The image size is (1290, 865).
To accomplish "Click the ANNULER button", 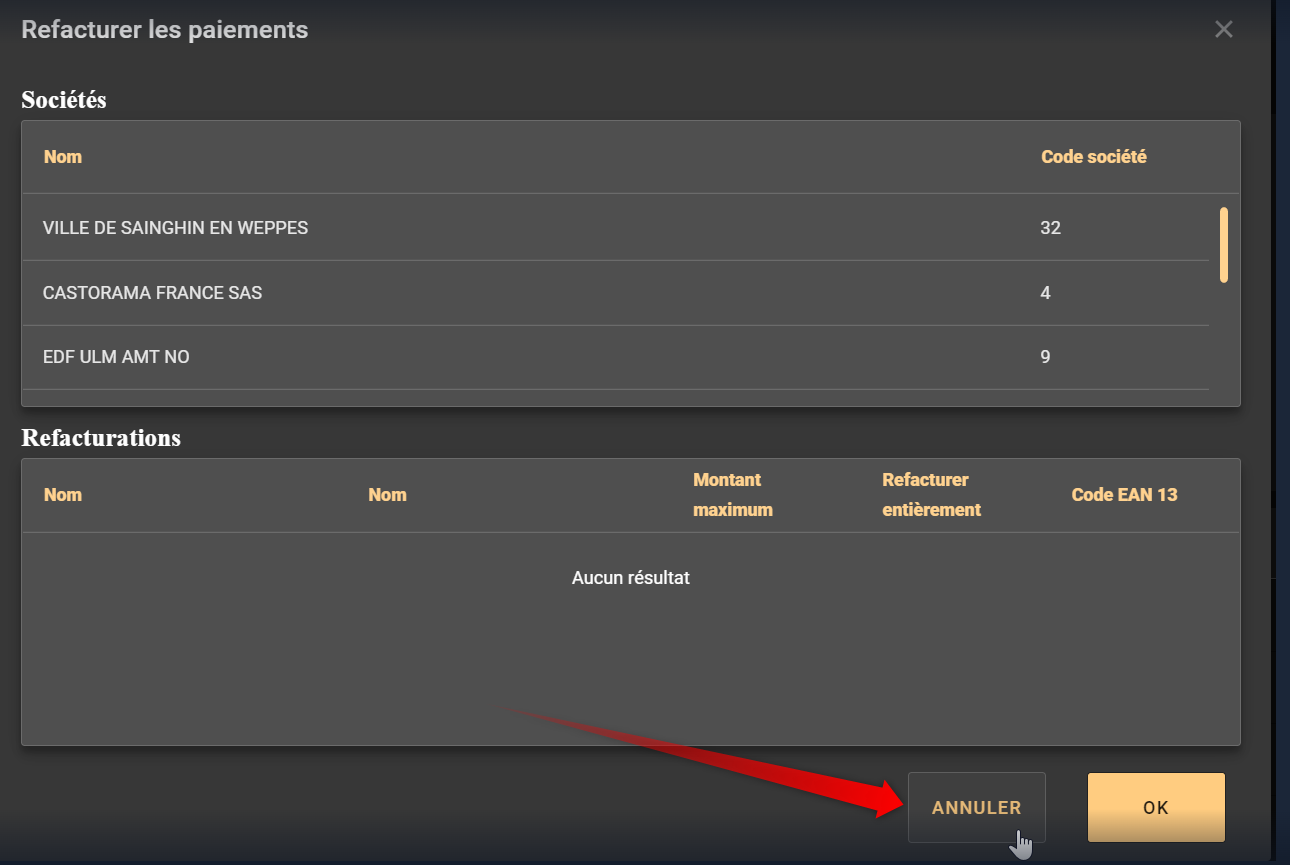I will [x=977, y=808].
